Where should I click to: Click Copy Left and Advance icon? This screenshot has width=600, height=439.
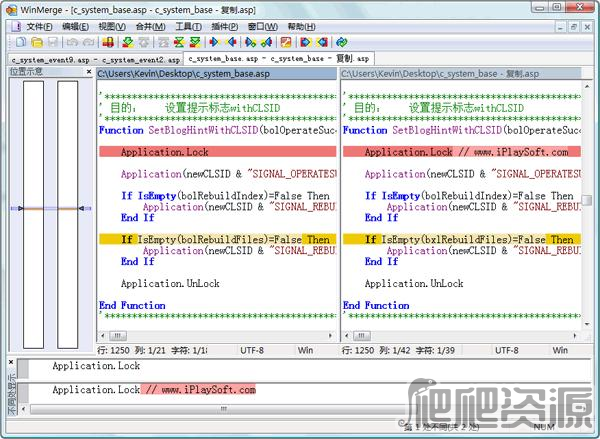click(x=266, y=42)
